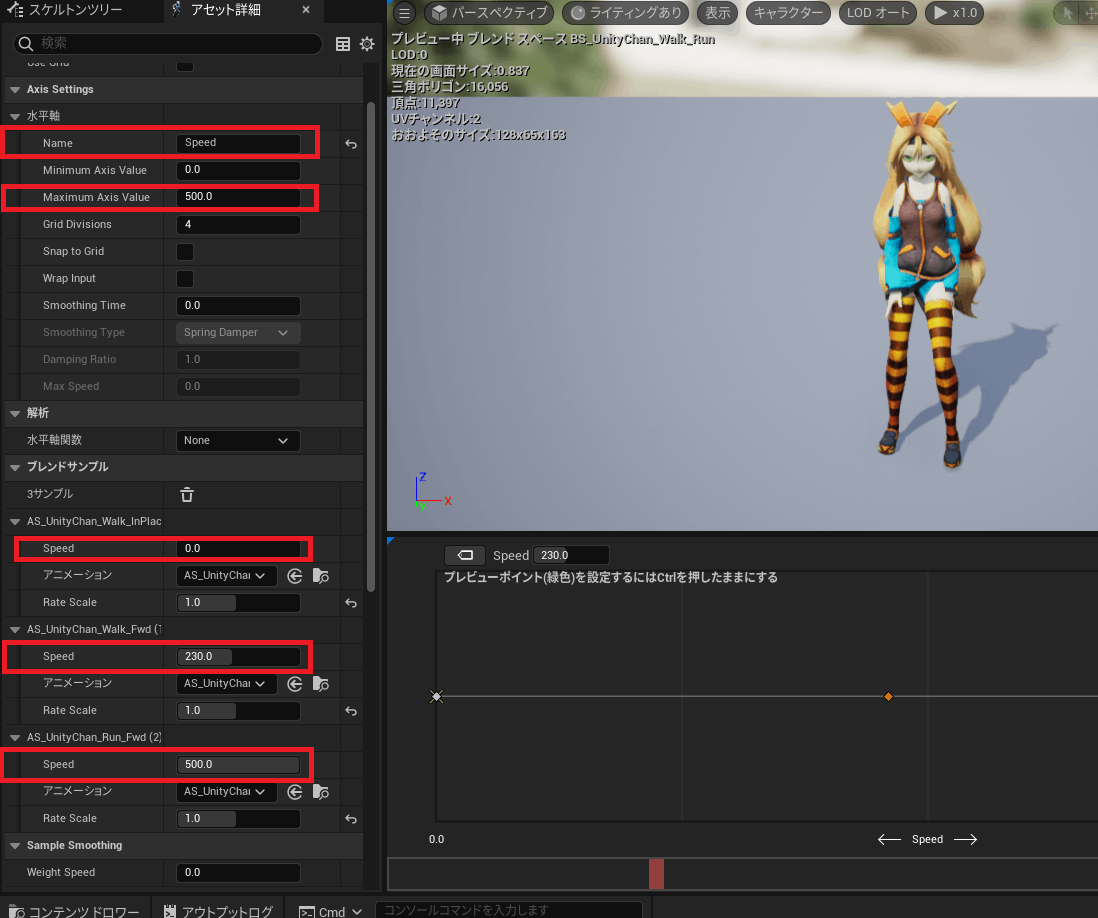
Task: Click the Walk_InPlace Rate Scale slider
Action: pyautogui.click(x=238, y=603)
